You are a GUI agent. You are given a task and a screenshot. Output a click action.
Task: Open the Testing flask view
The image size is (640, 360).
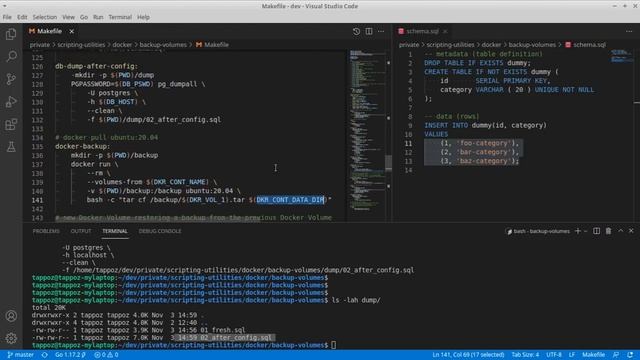(11, 147)
